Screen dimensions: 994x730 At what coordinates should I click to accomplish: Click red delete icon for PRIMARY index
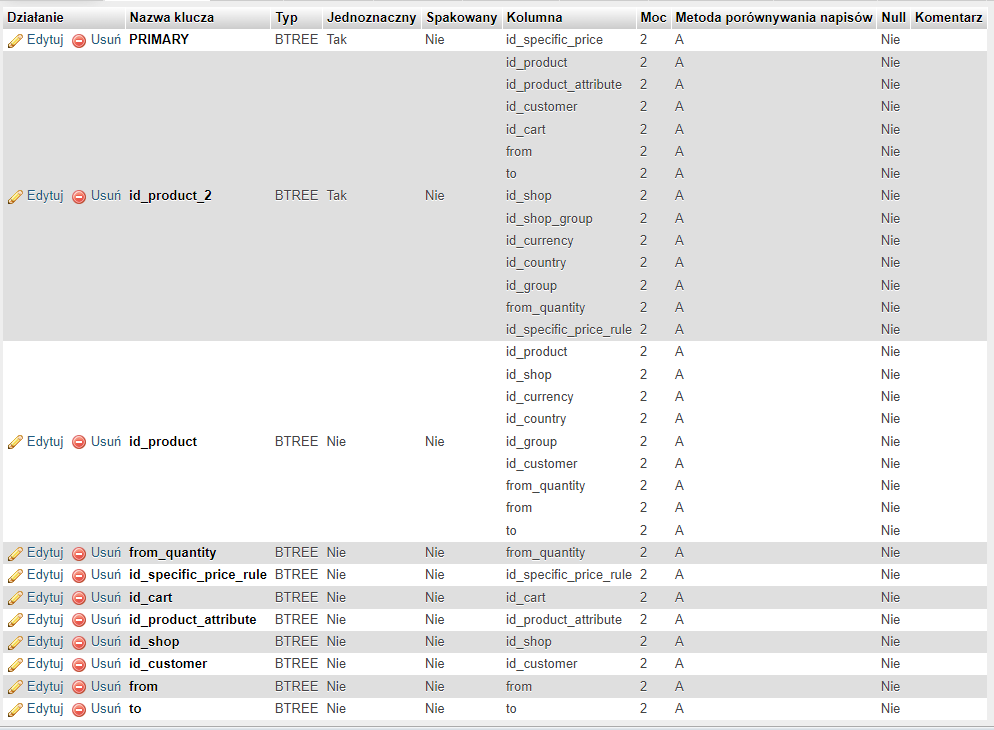click(x=79, y=41)
